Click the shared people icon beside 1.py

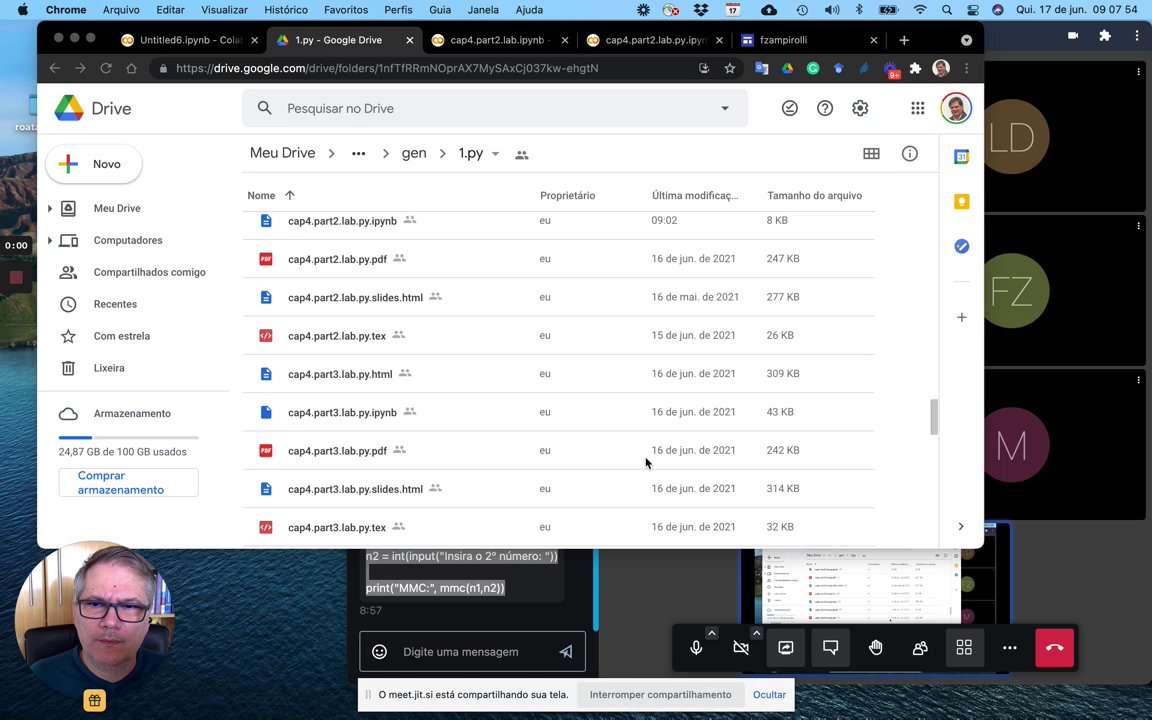[522, 155]
